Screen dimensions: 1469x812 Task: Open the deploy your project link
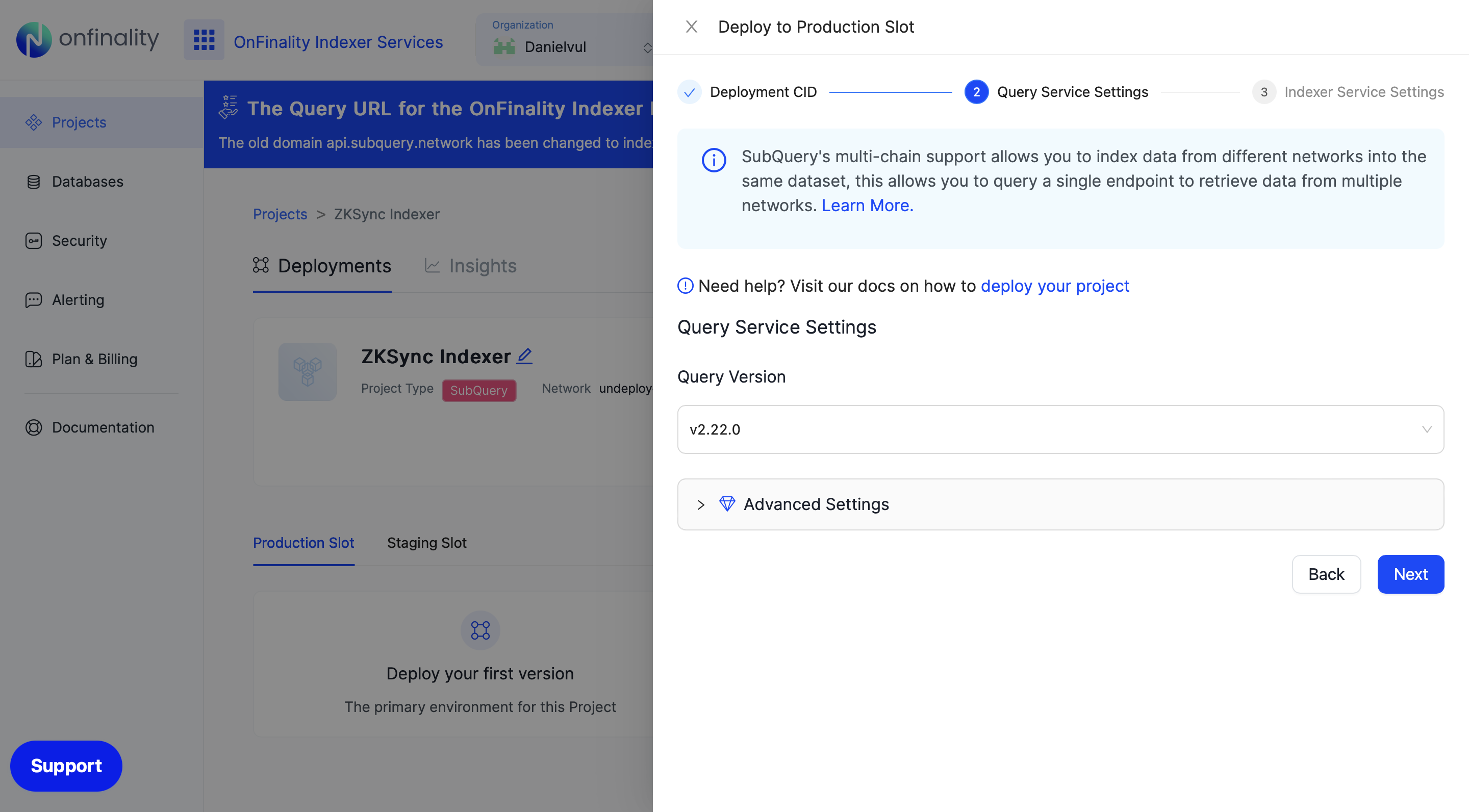point(1054,286)
